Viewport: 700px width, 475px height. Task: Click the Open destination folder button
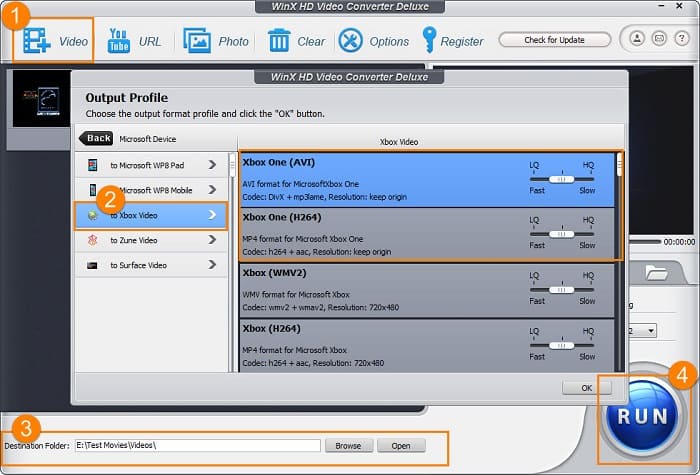click(x=401, y=446)
